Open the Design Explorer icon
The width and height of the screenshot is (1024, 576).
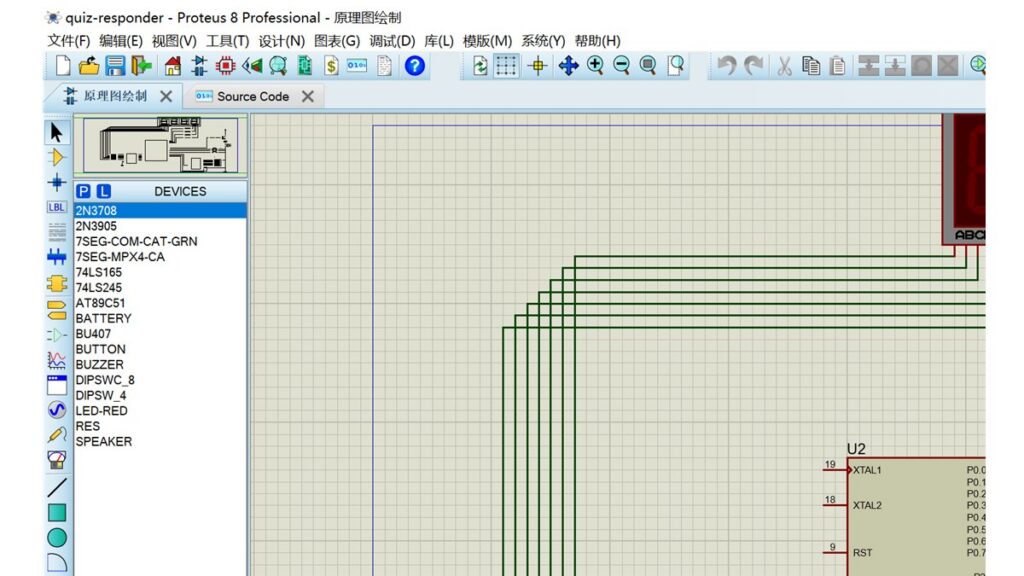(278, 66)
